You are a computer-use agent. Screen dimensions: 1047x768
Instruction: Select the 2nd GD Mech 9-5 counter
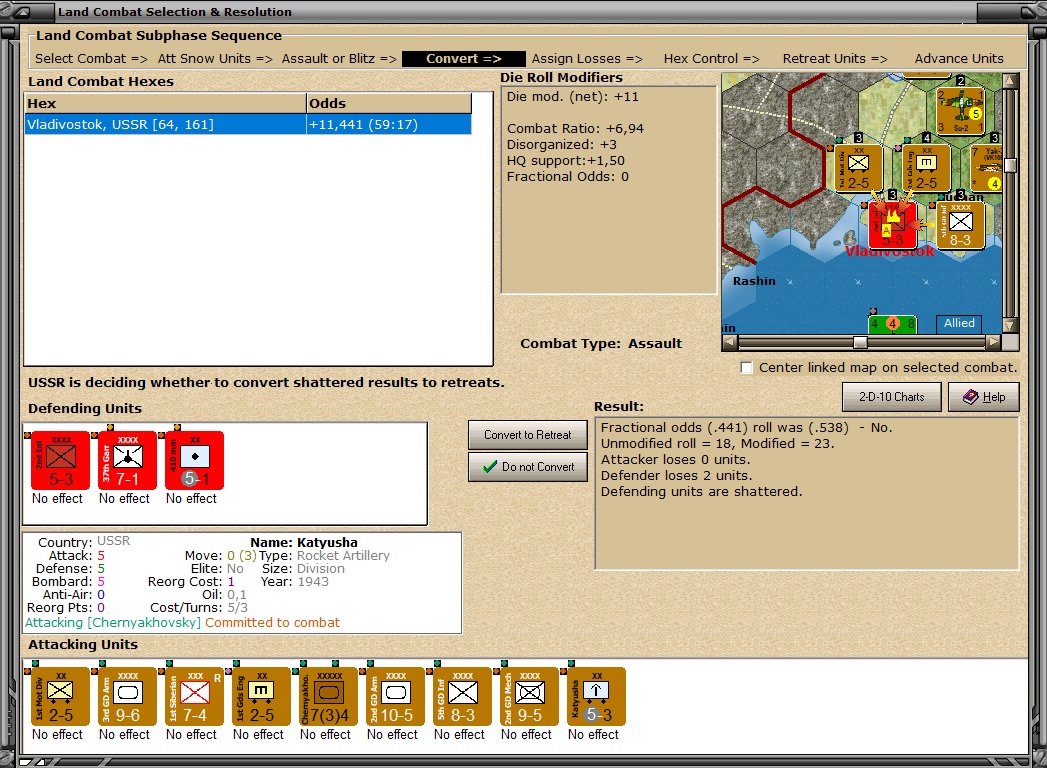[526, 697]
